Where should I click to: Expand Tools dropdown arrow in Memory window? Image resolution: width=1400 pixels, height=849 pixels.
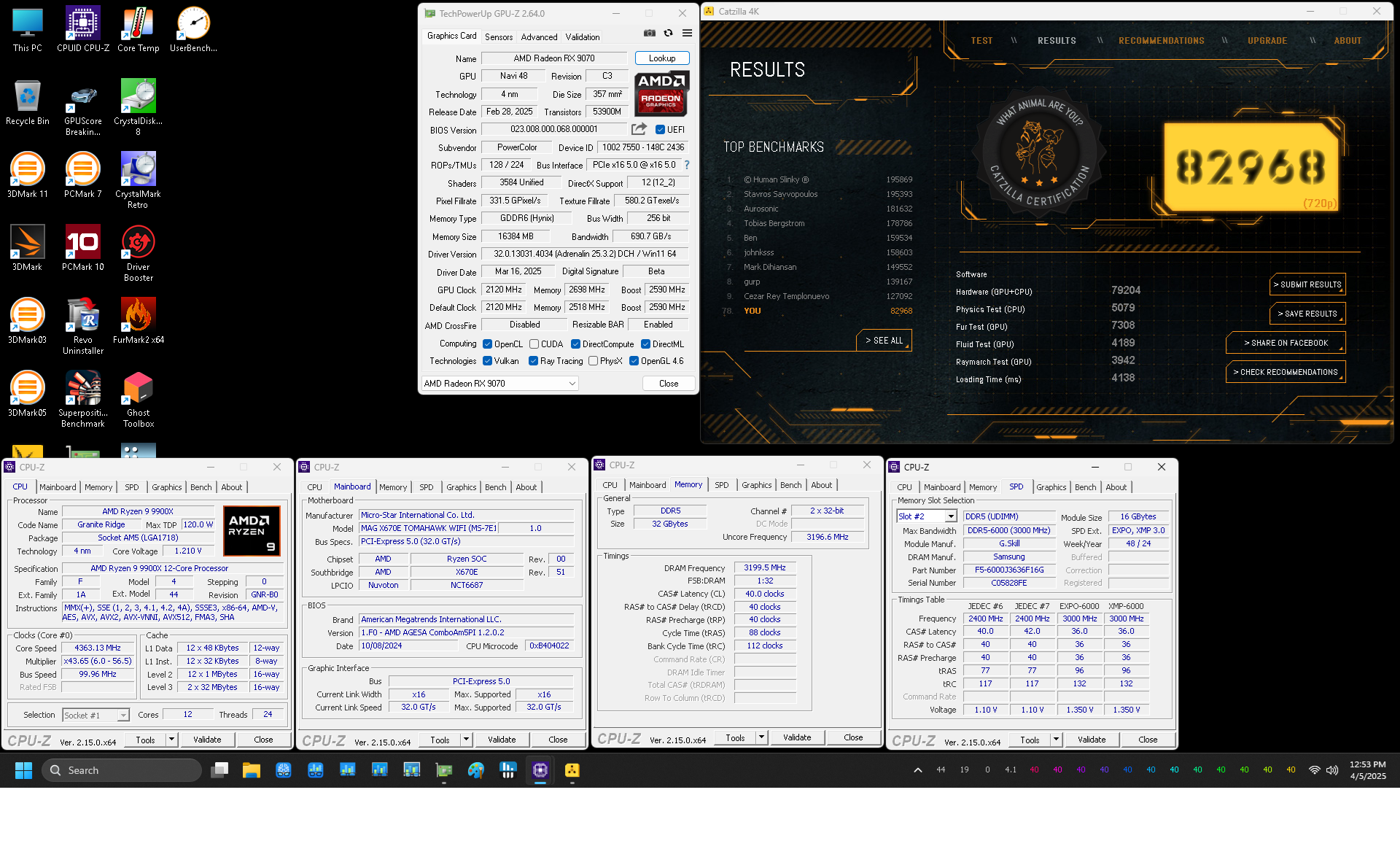(x=761, y=737)
